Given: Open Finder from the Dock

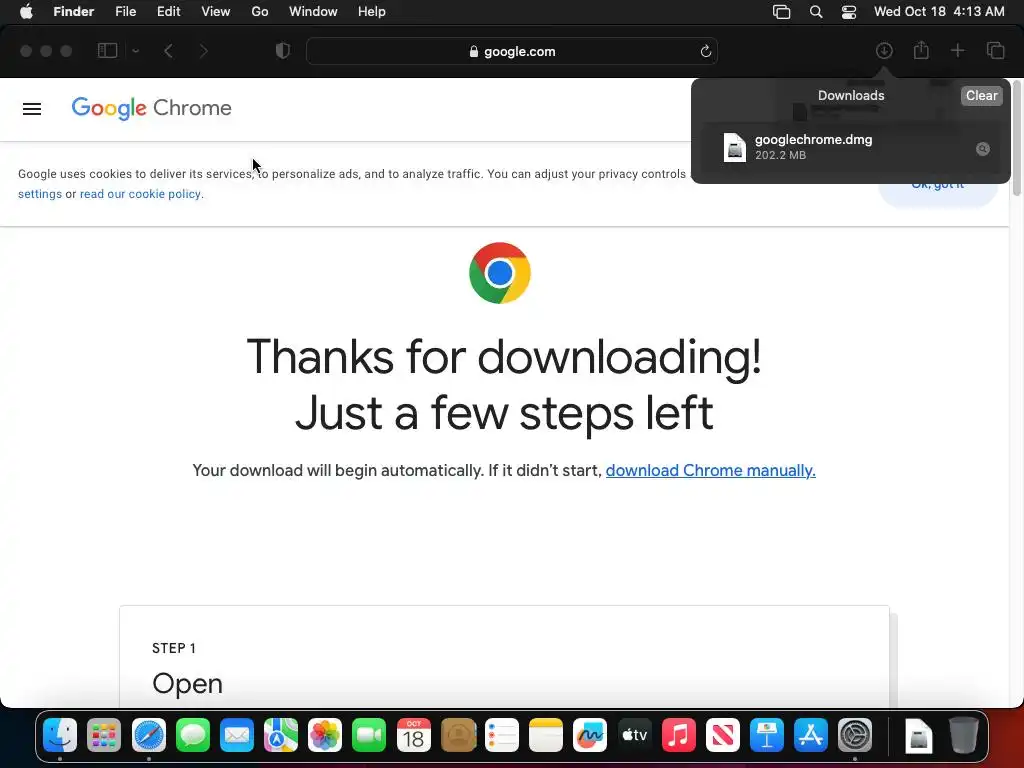Looking at the screenshot, I should pyautogui.click(x=60, y=735).
